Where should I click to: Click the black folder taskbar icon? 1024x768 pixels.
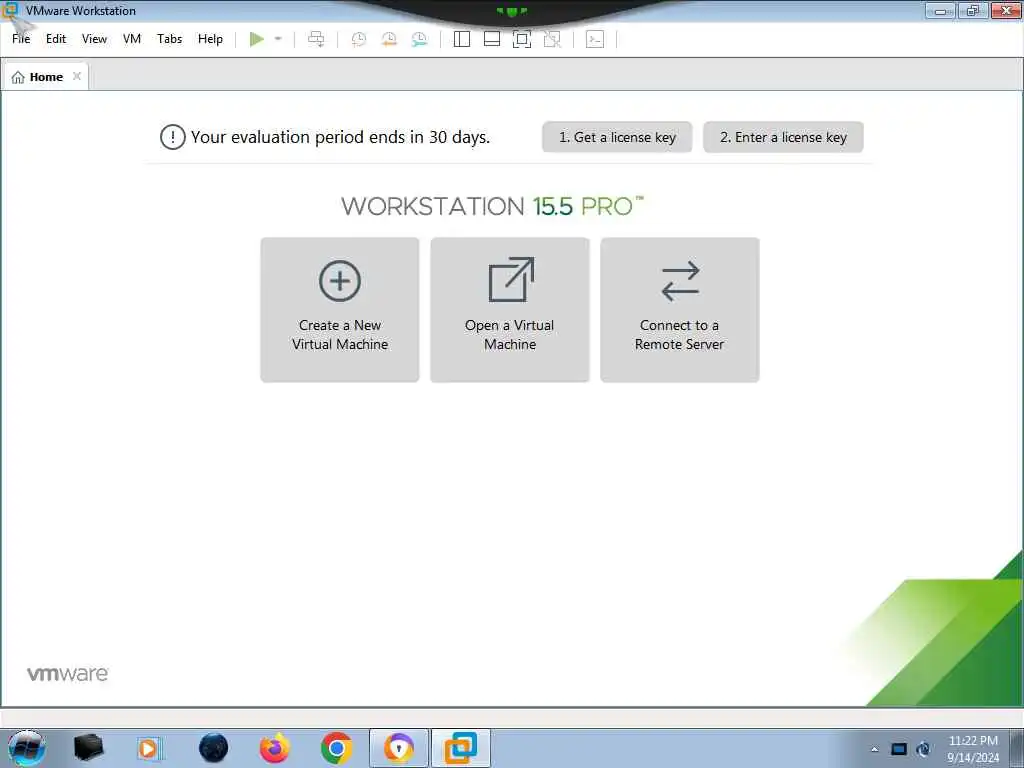(x=89, y=748)
